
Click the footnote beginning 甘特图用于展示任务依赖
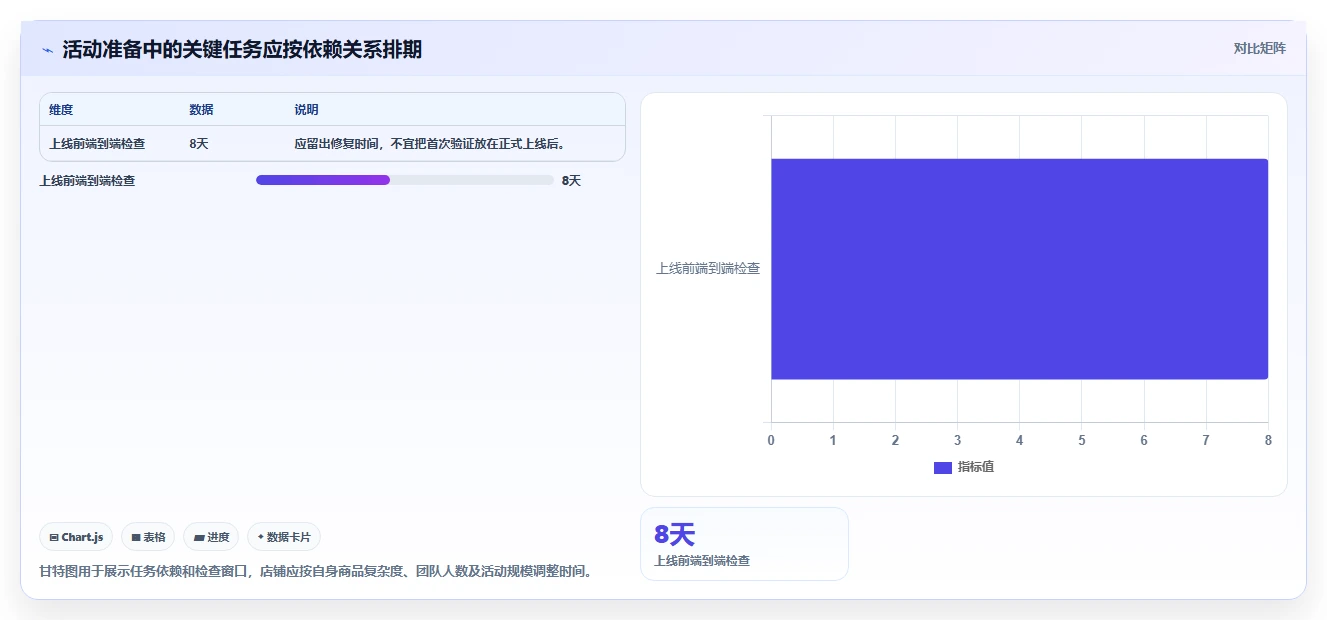[x=316, y=572]
